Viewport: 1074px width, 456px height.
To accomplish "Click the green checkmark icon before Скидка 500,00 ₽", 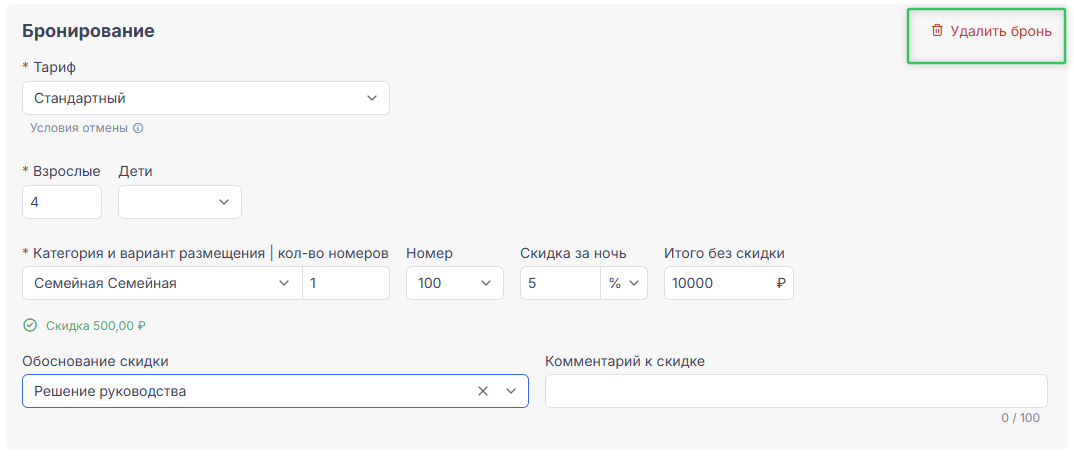I will click(x=30, y=325).
